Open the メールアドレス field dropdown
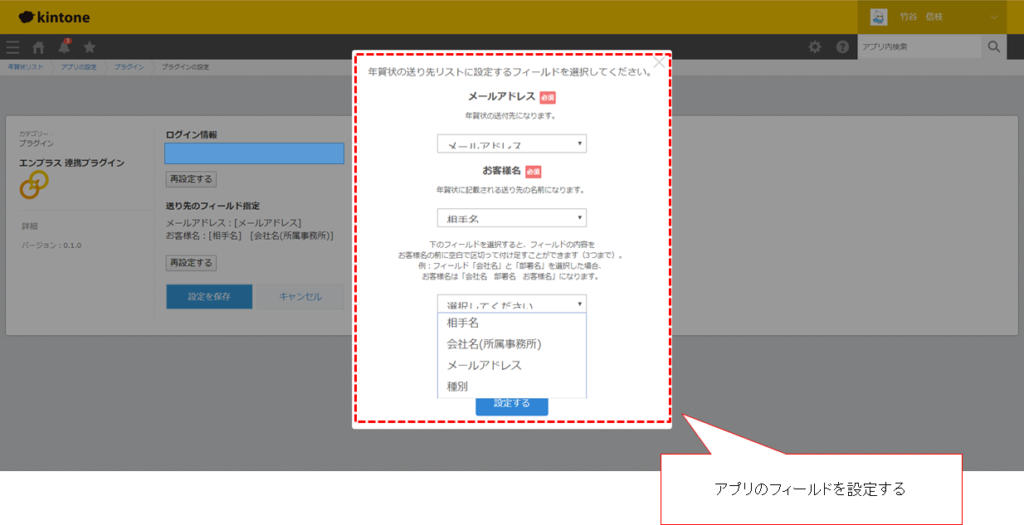The width and height of the screenshot is (1024, 525). click(511, 144)
